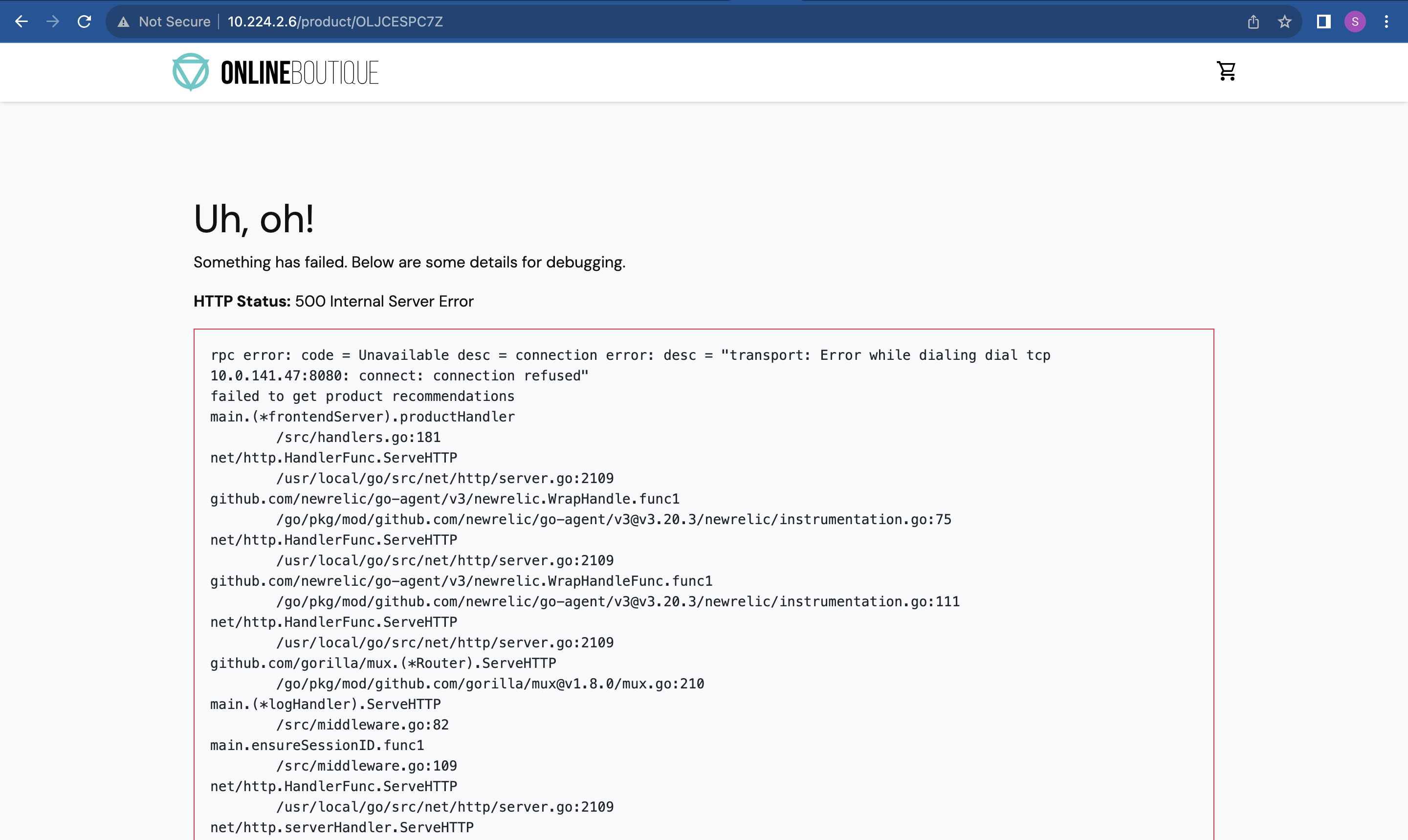Screen dimensions: 1408x840
Task: Share this page using share icon
Action: (x=1254, y=22)
